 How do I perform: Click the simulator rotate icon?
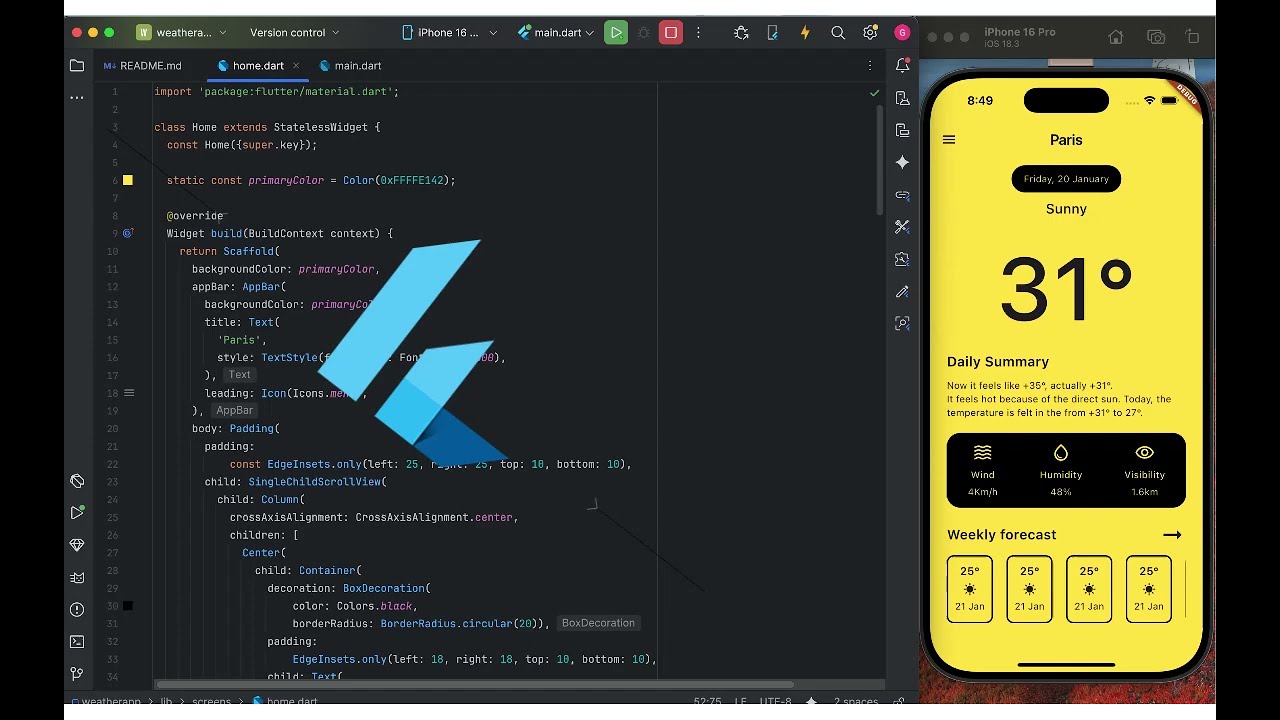[x=1192, y=37]
